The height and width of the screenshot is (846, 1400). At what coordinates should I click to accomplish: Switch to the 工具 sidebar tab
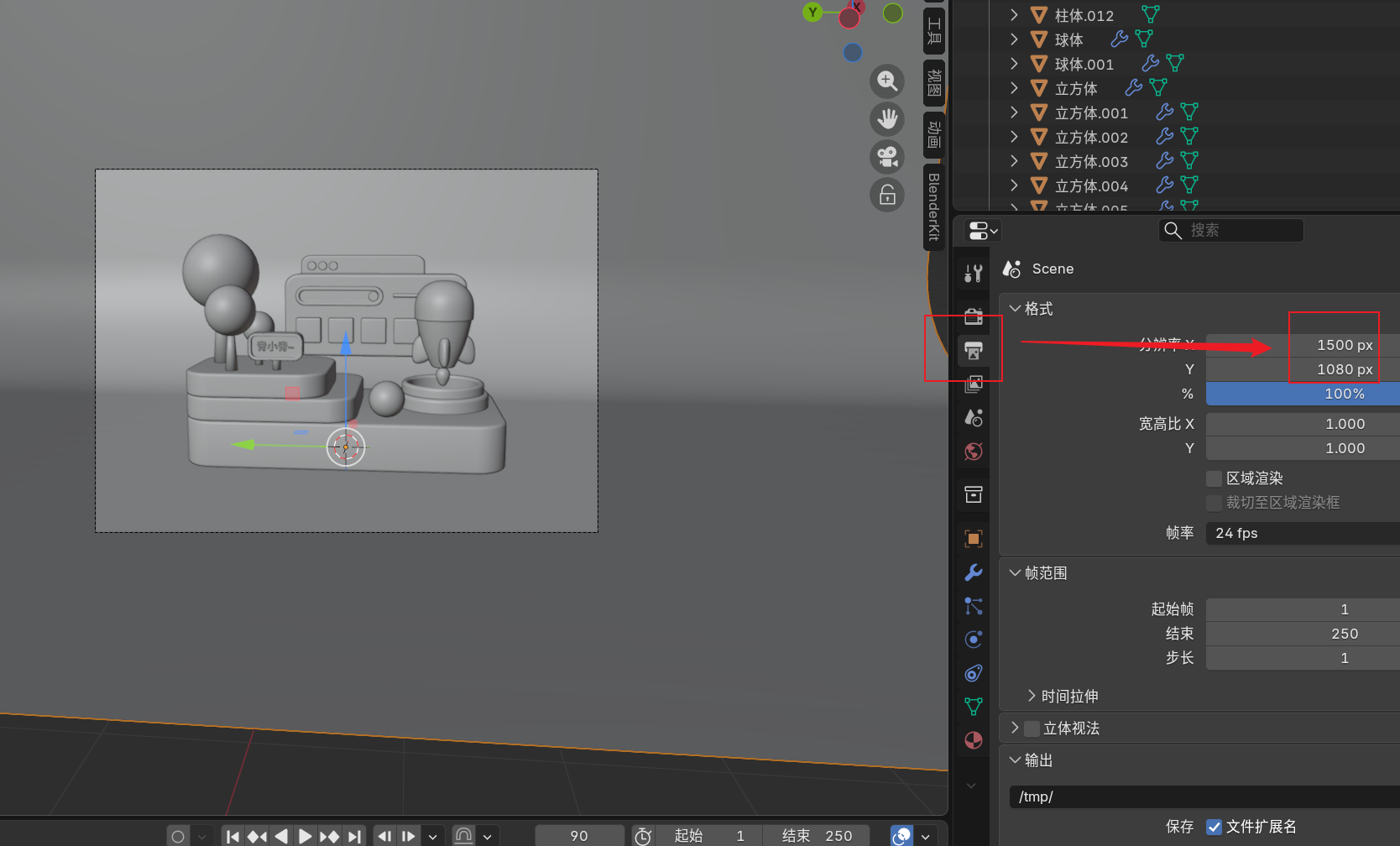933,31
